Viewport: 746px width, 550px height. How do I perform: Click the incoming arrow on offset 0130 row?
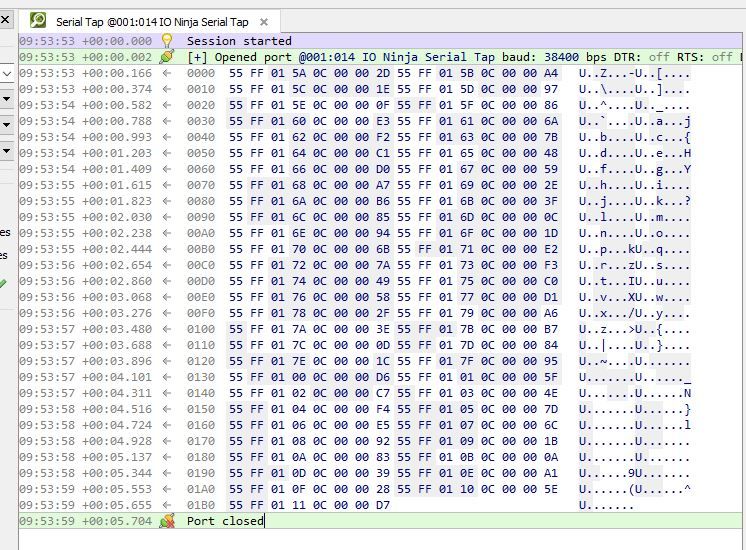pyautogui.click(x=167, y=377)
